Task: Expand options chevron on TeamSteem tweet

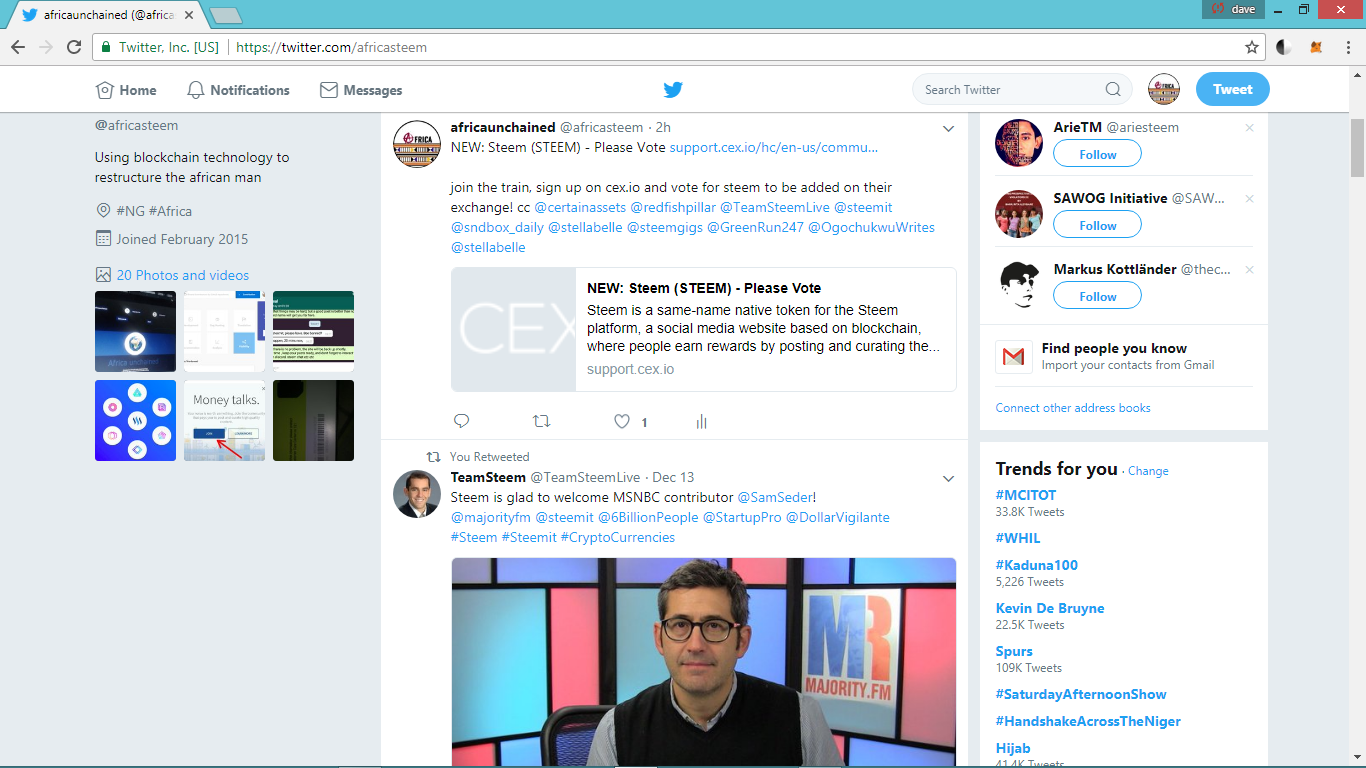Action: point(948,478)
